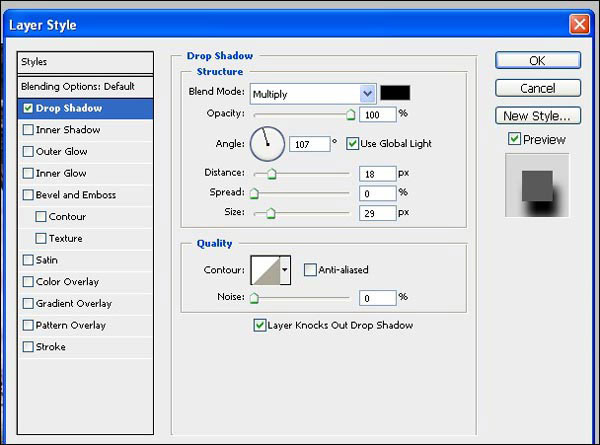Click the Contour curve thumbnail
This screenshot has width=600, height=445.
pyautogui.click(x=266, y=270)
